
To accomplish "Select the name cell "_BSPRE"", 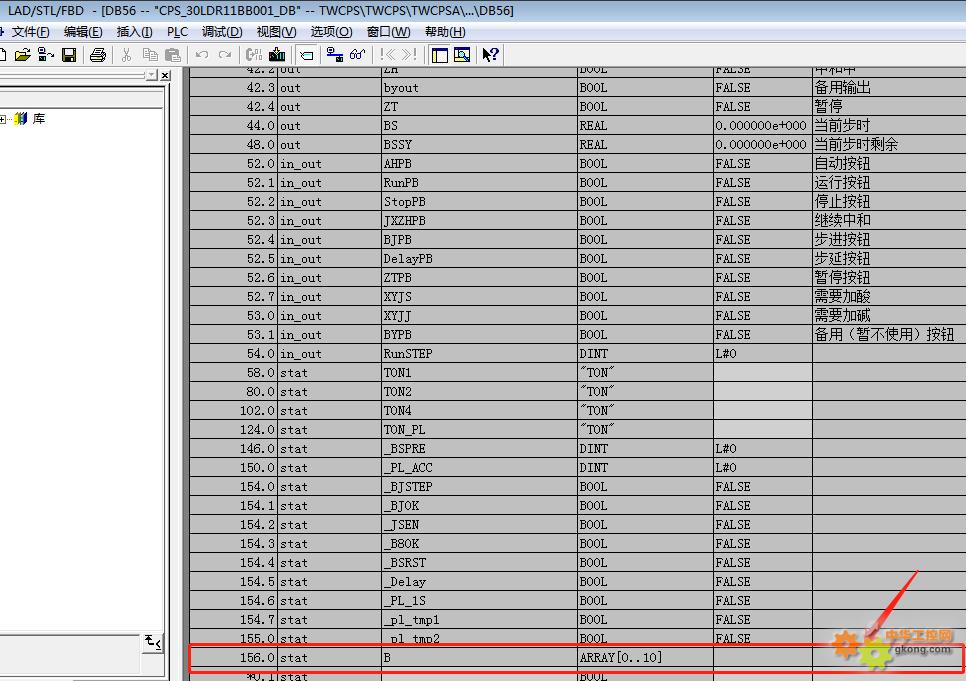I will pyautogui.click(x=479, y=449).
